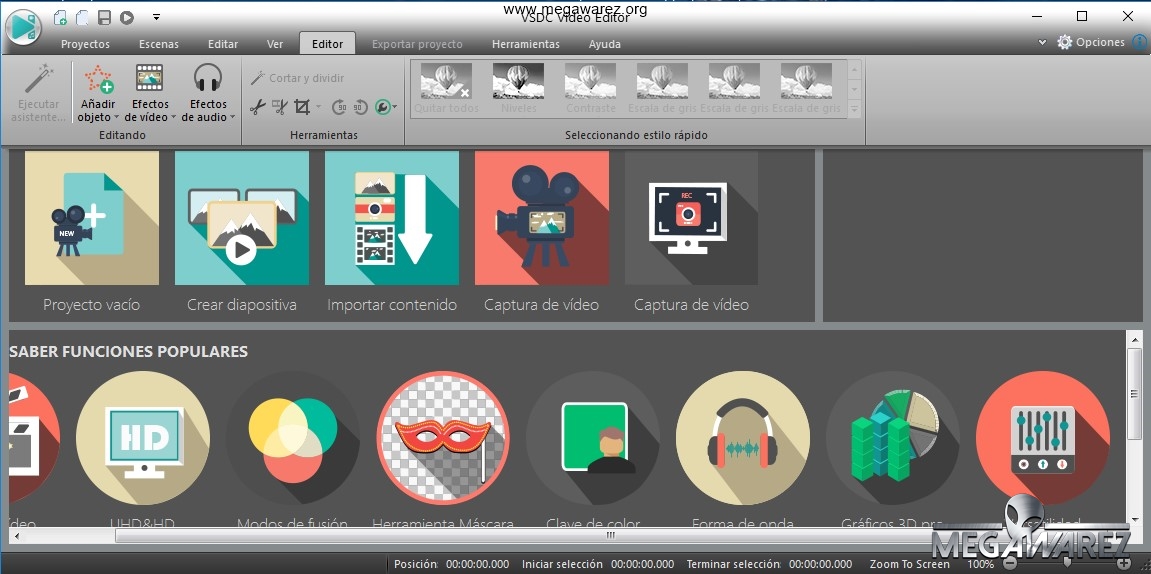Click the horizontal scrollbar thumb
The image size is (1151, 574).
pos(609,536)
